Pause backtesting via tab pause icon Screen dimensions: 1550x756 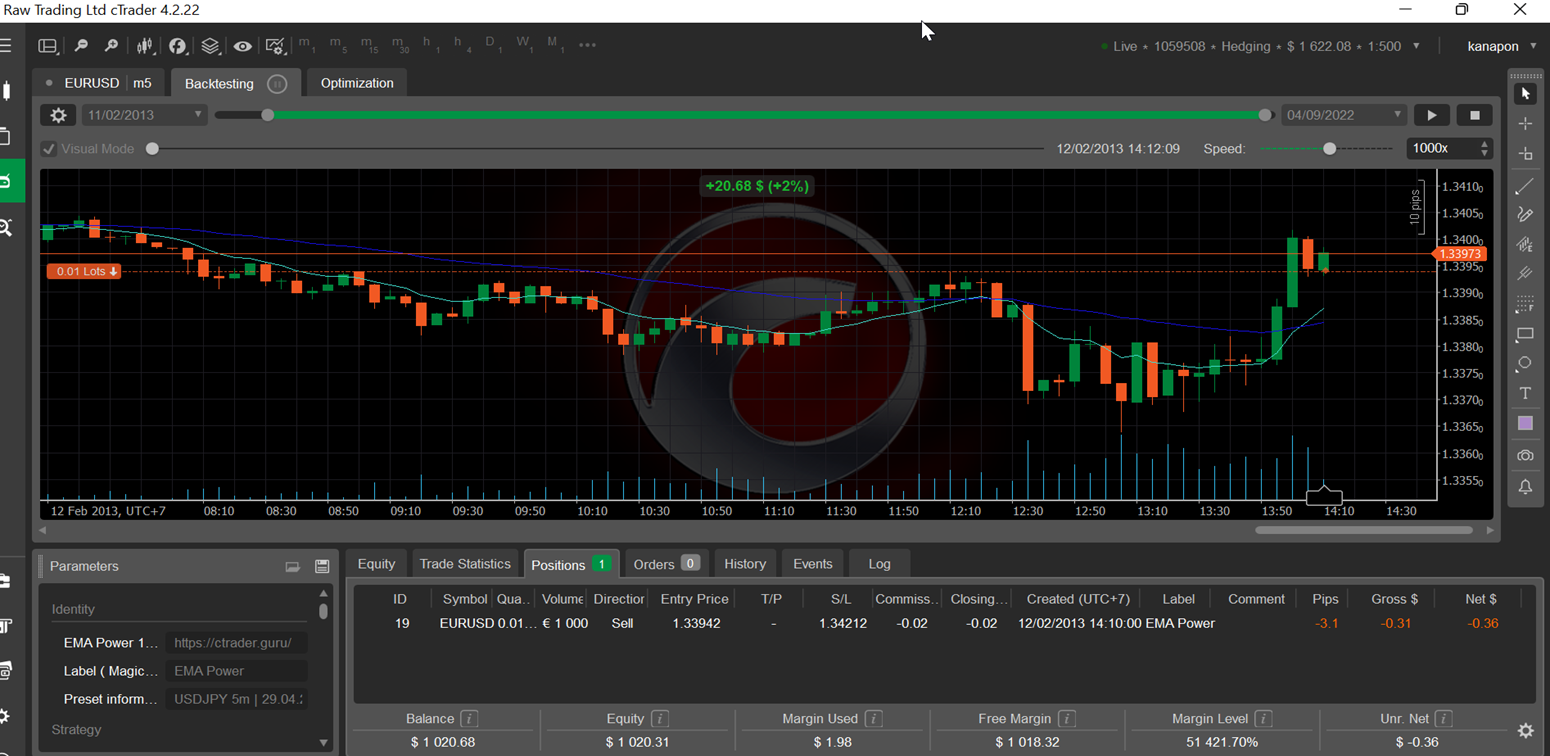[278, 84]
